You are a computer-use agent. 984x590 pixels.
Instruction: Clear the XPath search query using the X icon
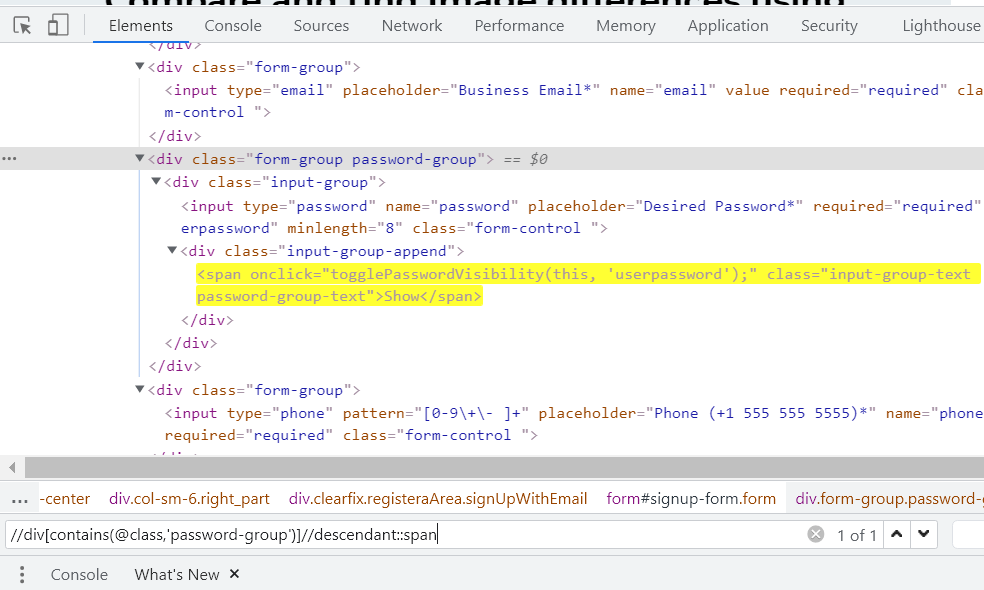coord(816,534)
